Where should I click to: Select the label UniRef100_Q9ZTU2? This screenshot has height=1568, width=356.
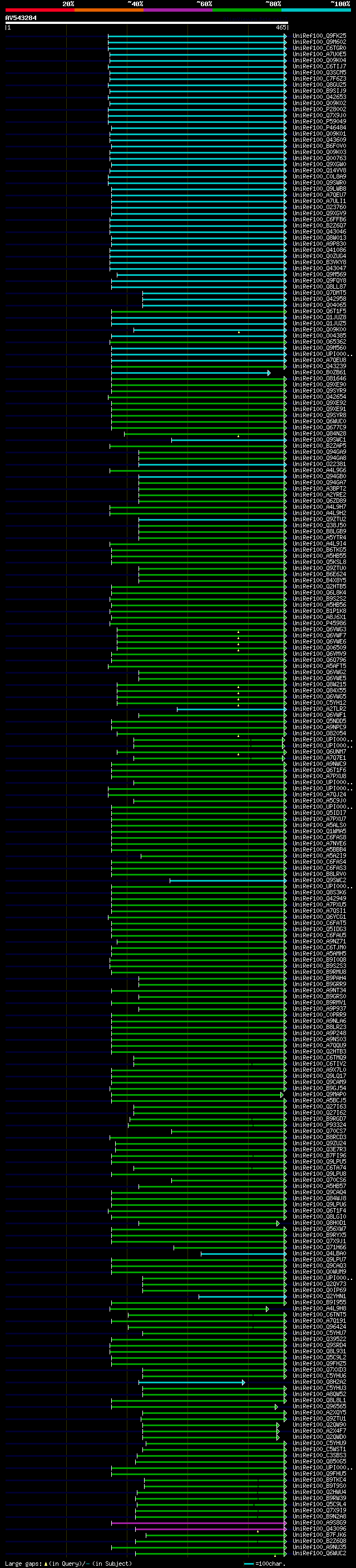(x=319, y=520)
